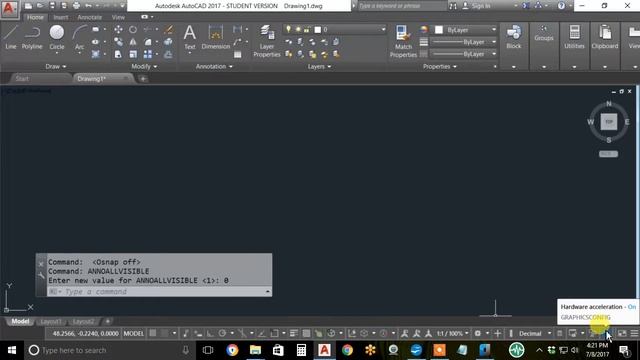Image resolution: width=640 pixels, height=360 pixels.
Task: Click the AutoCAD application menu logo
Action: click(x=9, y=9)
